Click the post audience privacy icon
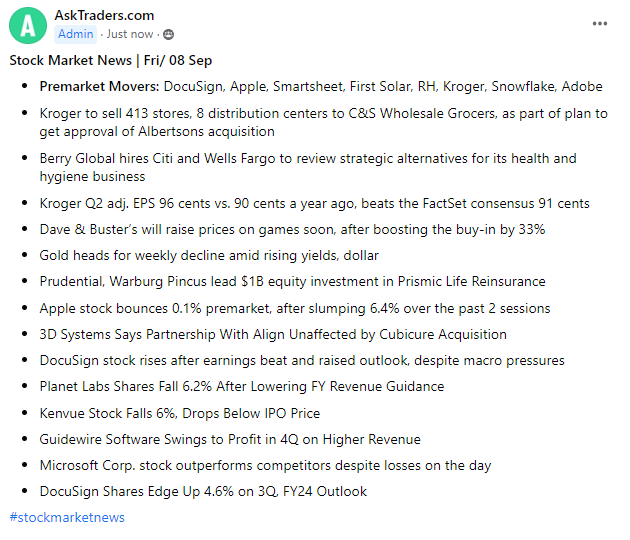This screenshot has width=630, height=540. click(x=168, y=34)
